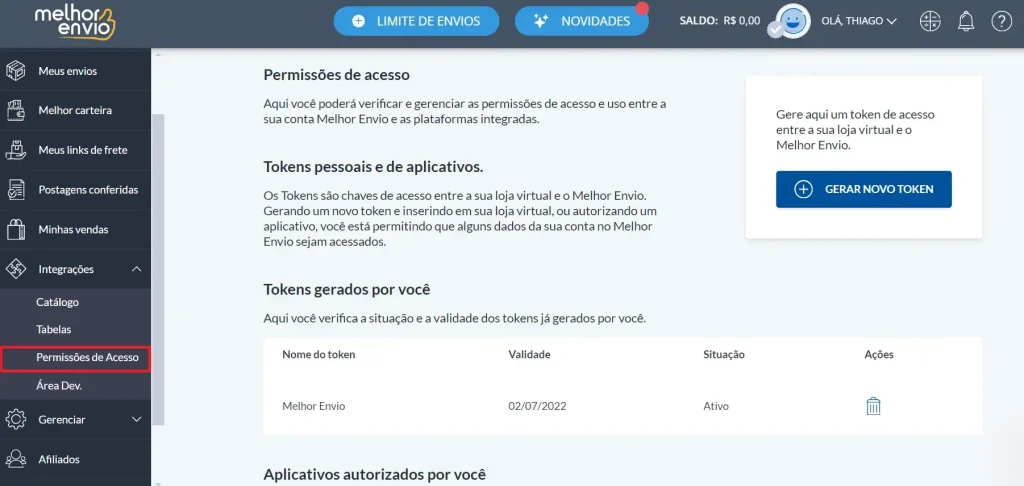Click the Saldo R$ 0,00 balance

[x=720, y=21]
